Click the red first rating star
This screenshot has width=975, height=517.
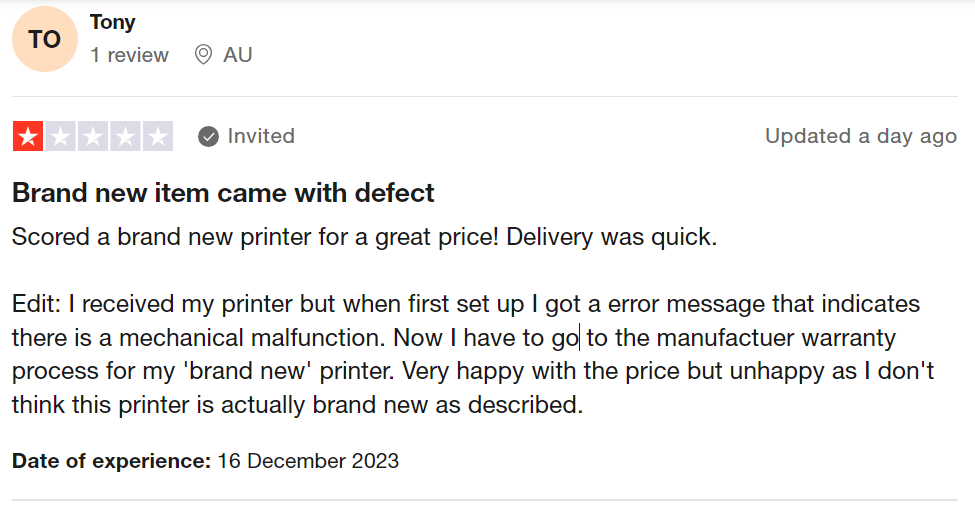tap(27, 136)
